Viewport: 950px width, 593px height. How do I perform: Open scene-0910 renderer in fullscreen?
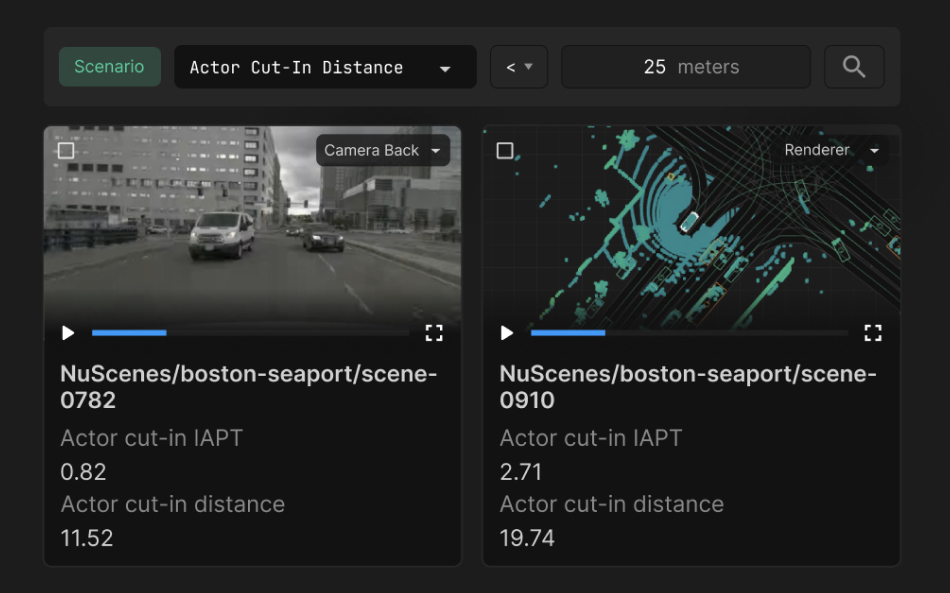pos(873,333)
